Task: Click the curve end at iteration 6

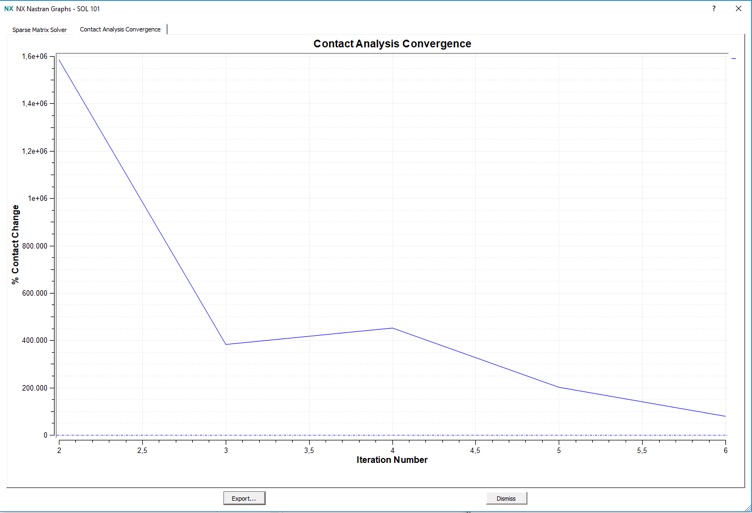Action: [725, 416]
